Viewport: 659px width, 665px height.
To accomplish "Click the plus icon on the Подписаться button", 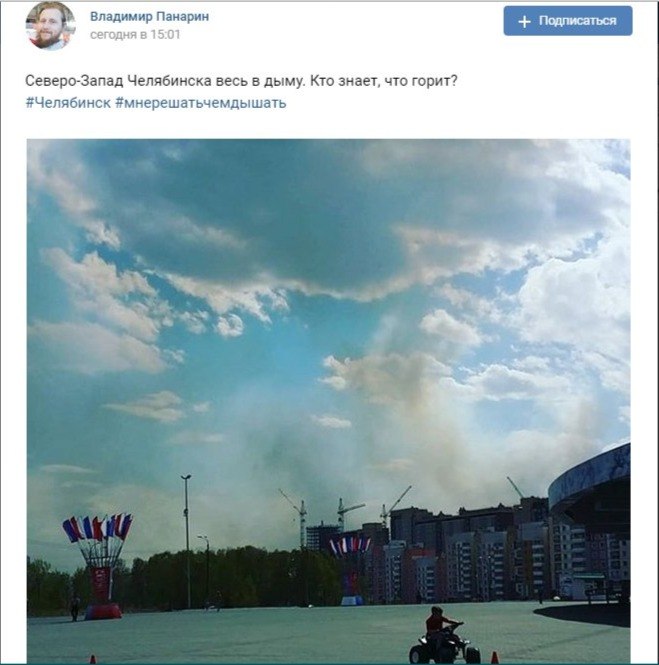I will point(525,21).
